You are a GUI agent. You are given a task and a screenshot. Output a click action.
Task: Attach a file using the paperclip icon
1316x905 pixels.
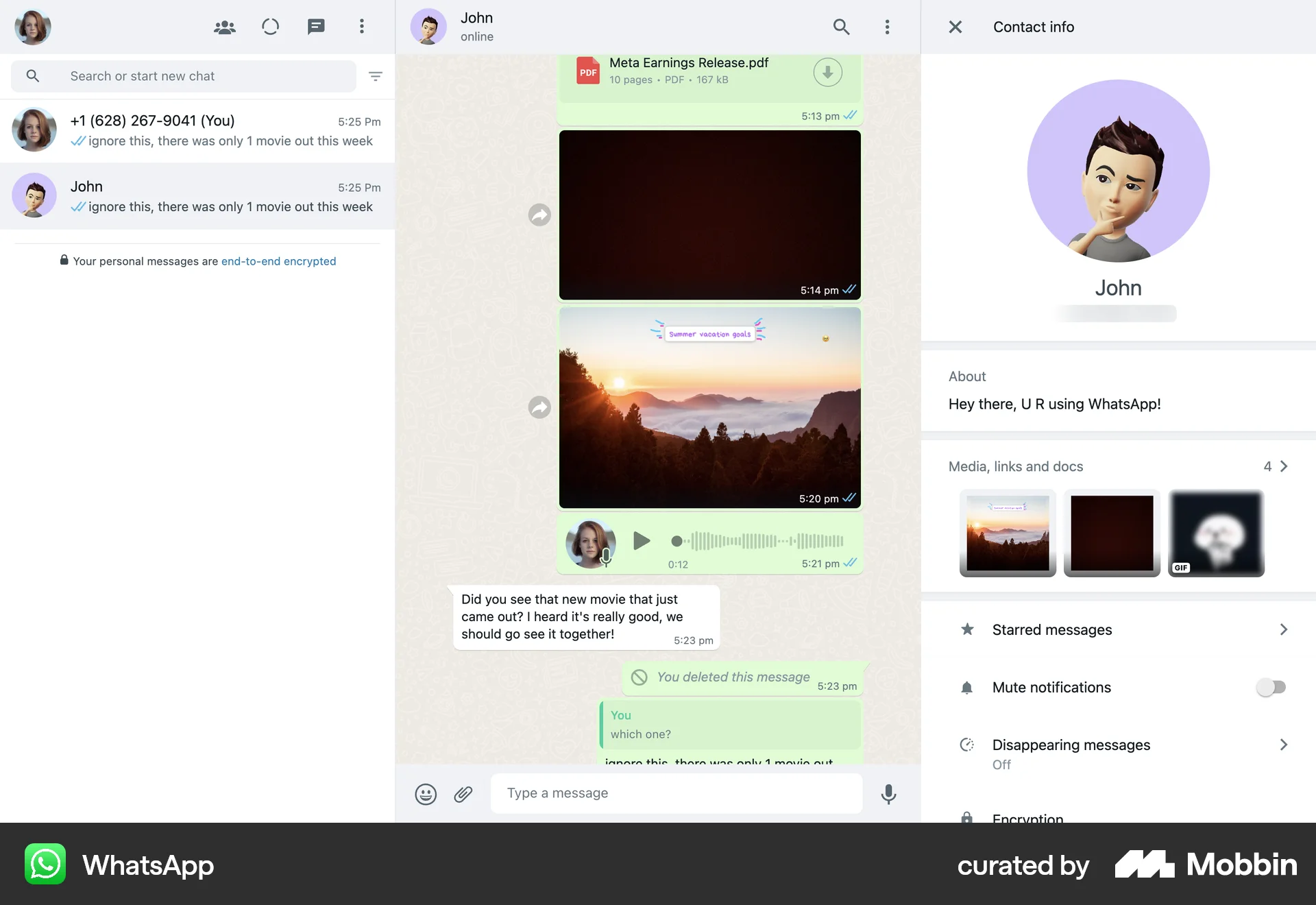pyautogui.click(x=463, y=793)
